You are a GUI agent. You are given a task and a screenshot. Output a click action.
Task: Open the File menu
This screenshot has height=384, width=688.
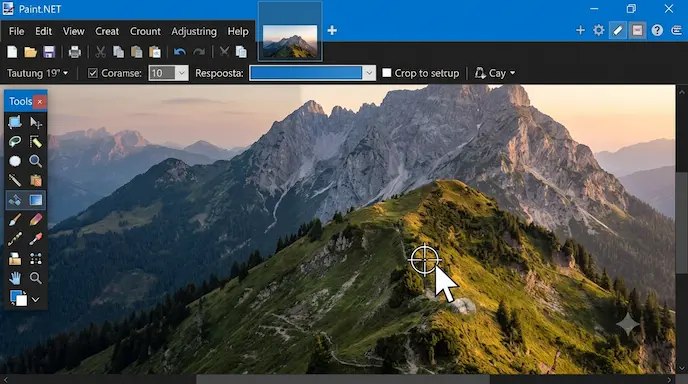[17, 31]
